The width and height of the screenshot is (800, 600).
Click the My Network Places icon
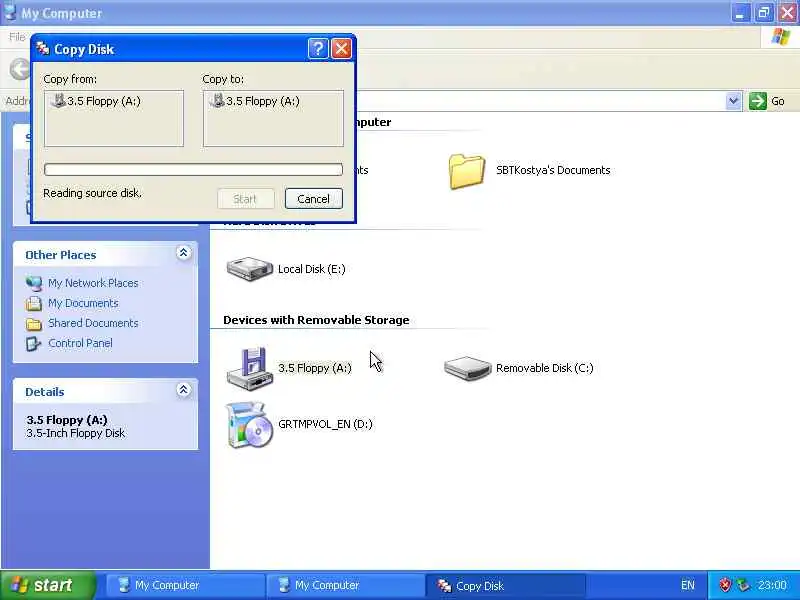click(34, 283)
